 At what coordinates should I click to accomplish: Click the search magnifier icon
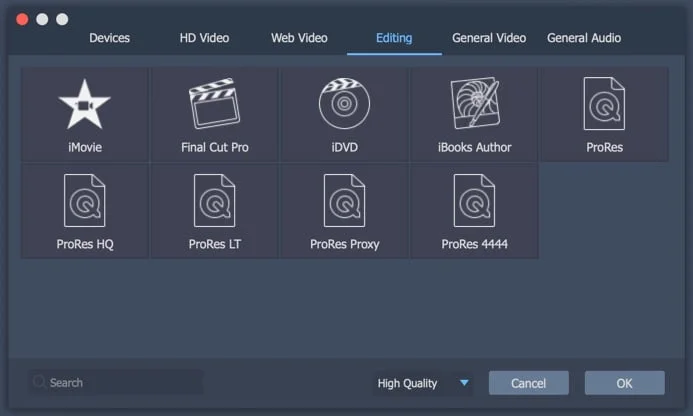click(39, 382)
